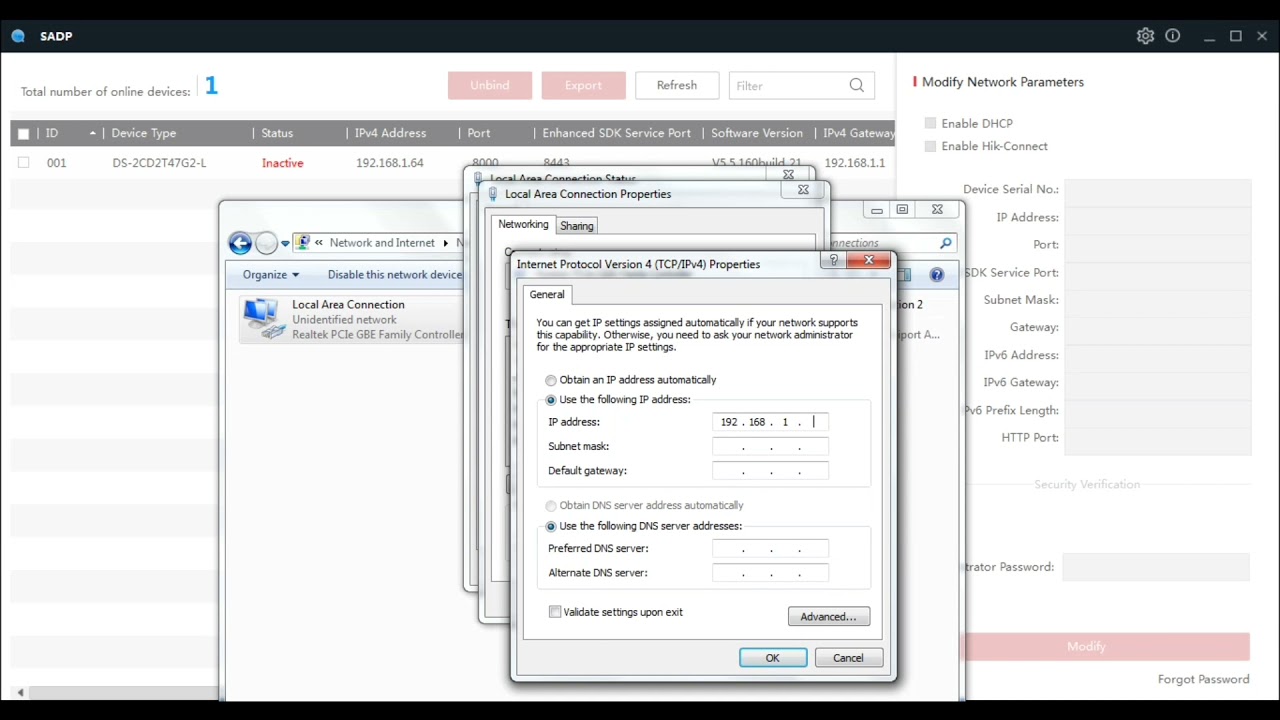
Task: Click the Local Area Connection adapter icon
Action: 262,319
